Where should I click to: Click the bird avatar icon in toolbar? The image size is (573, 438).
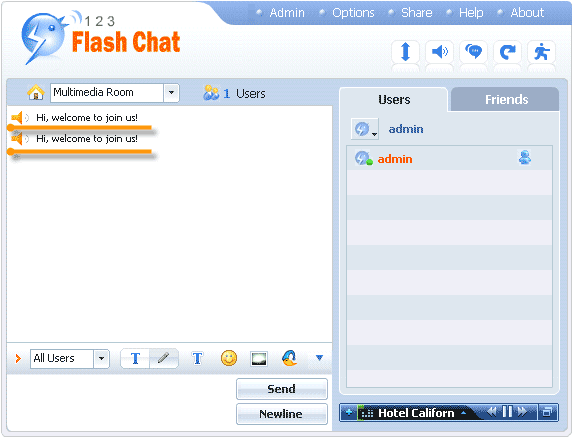coord(289,358)
